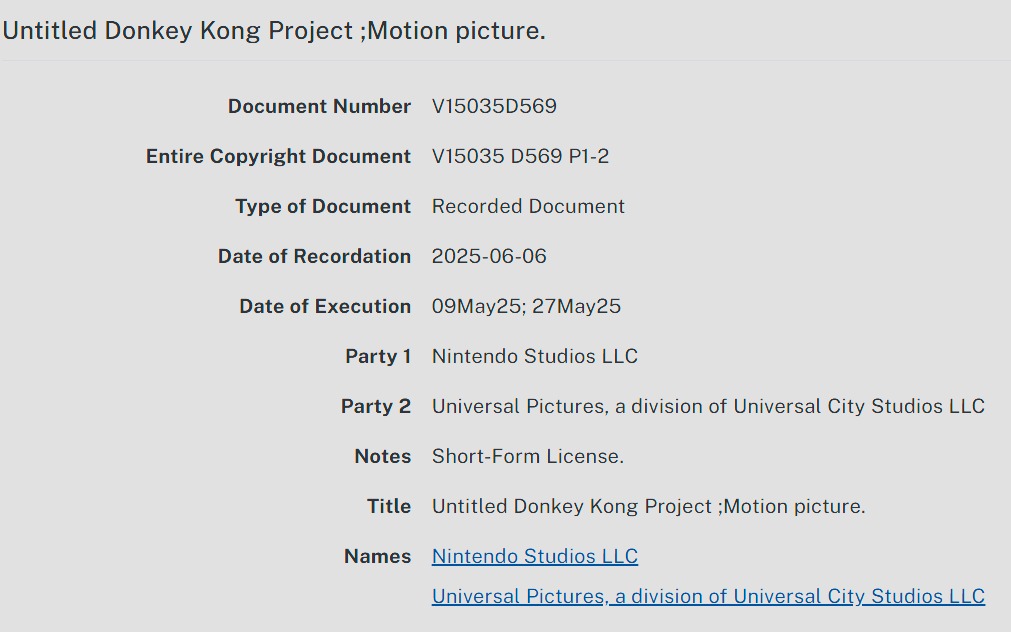Click the Party 2 field label

pos(376,406)
